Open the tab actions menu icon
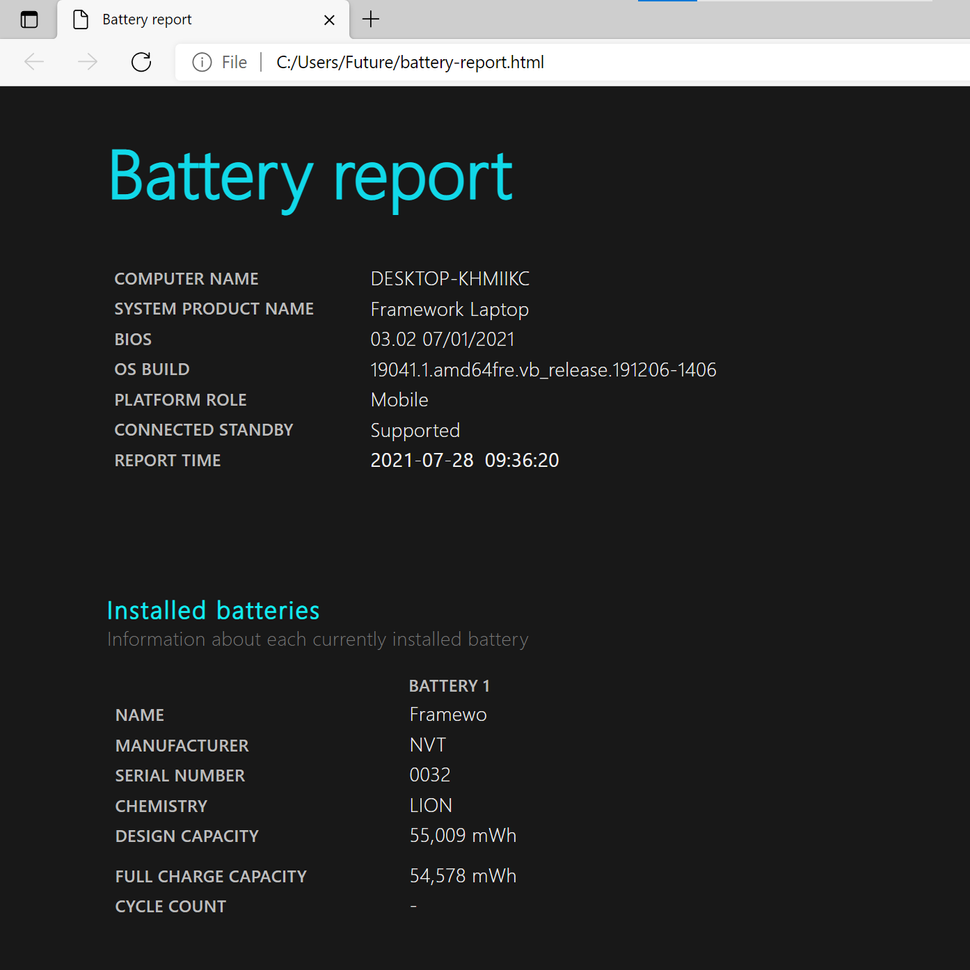The height and width of the screenshot is (970, 970). [x=29, y=19]
